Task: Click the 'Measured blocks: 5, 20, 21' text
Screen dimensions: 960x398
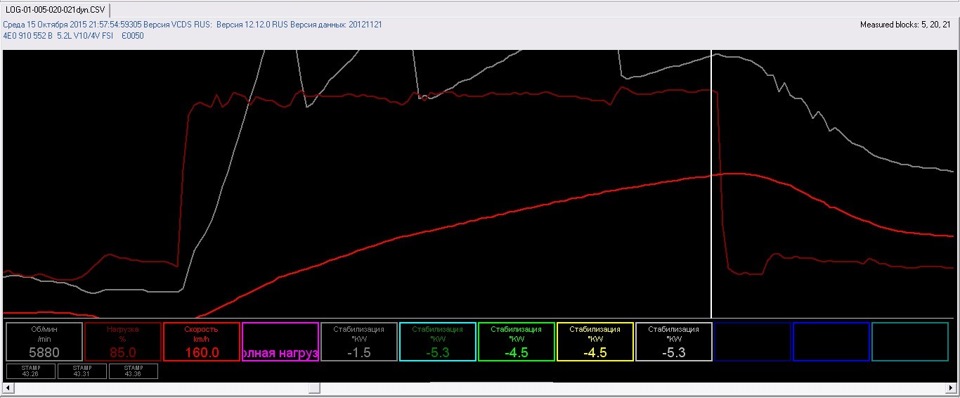Action: [906, 25]
